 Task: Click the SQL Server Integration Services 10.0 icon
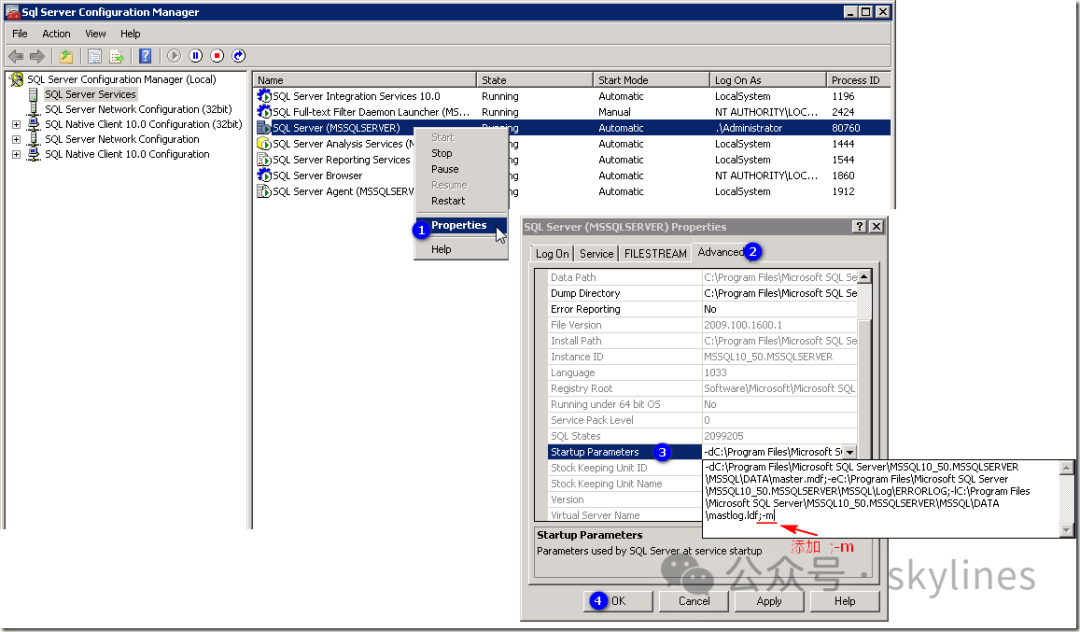coord(264,96)
